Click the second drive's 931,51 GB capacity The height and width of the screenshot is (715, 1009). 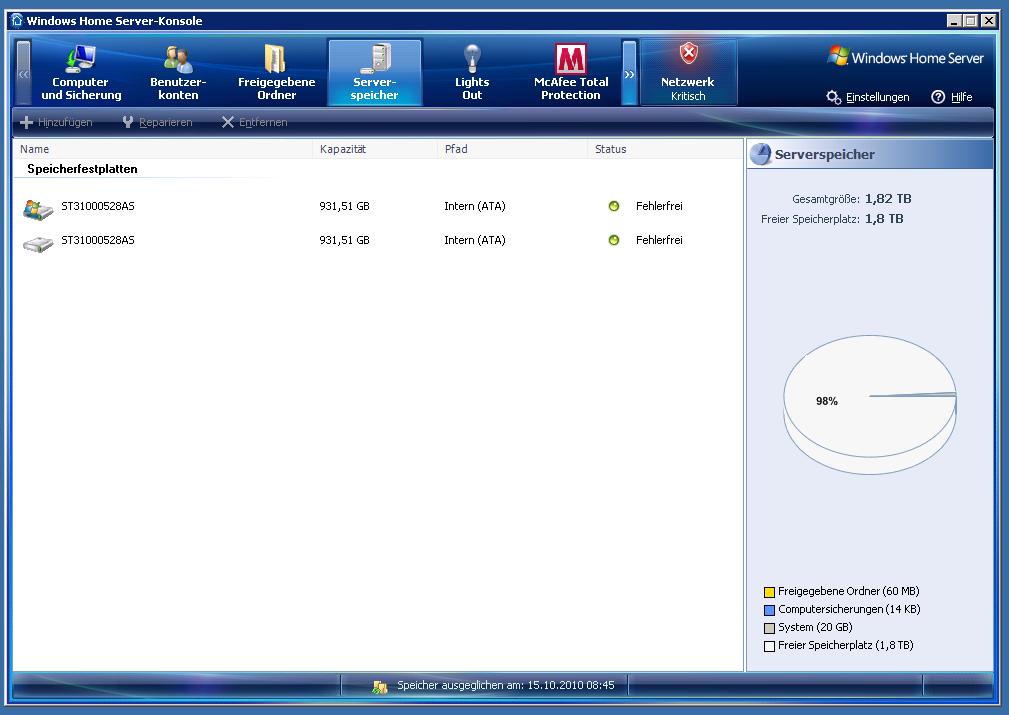click(344, 240)
